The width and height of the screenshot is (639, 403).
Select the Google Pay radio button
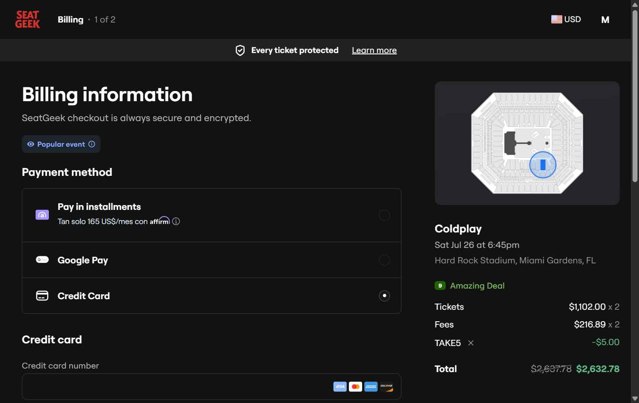click(384, 260)
